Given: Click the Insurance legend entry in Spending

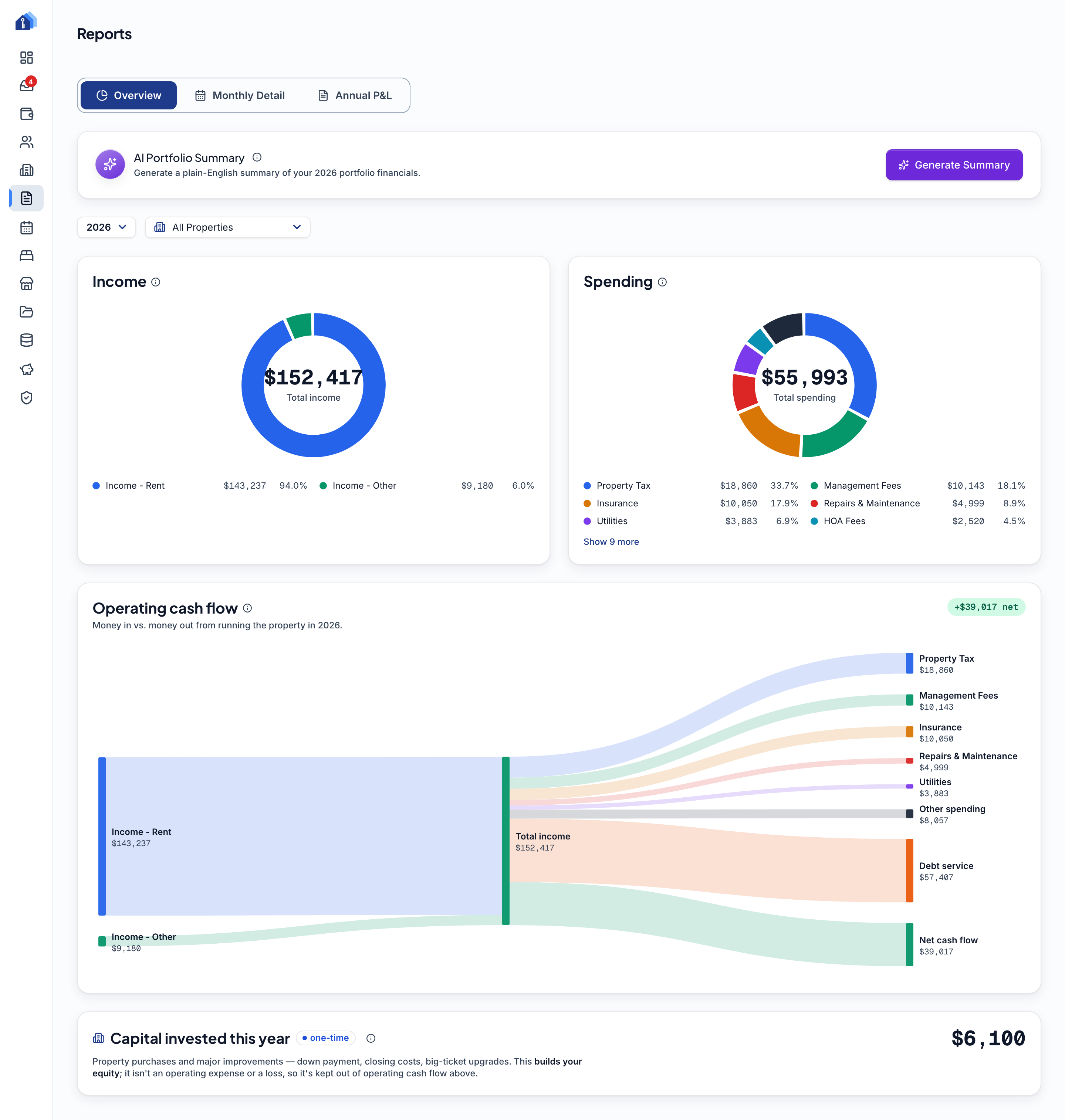Looking at the screenshot, I should point(690,503).
